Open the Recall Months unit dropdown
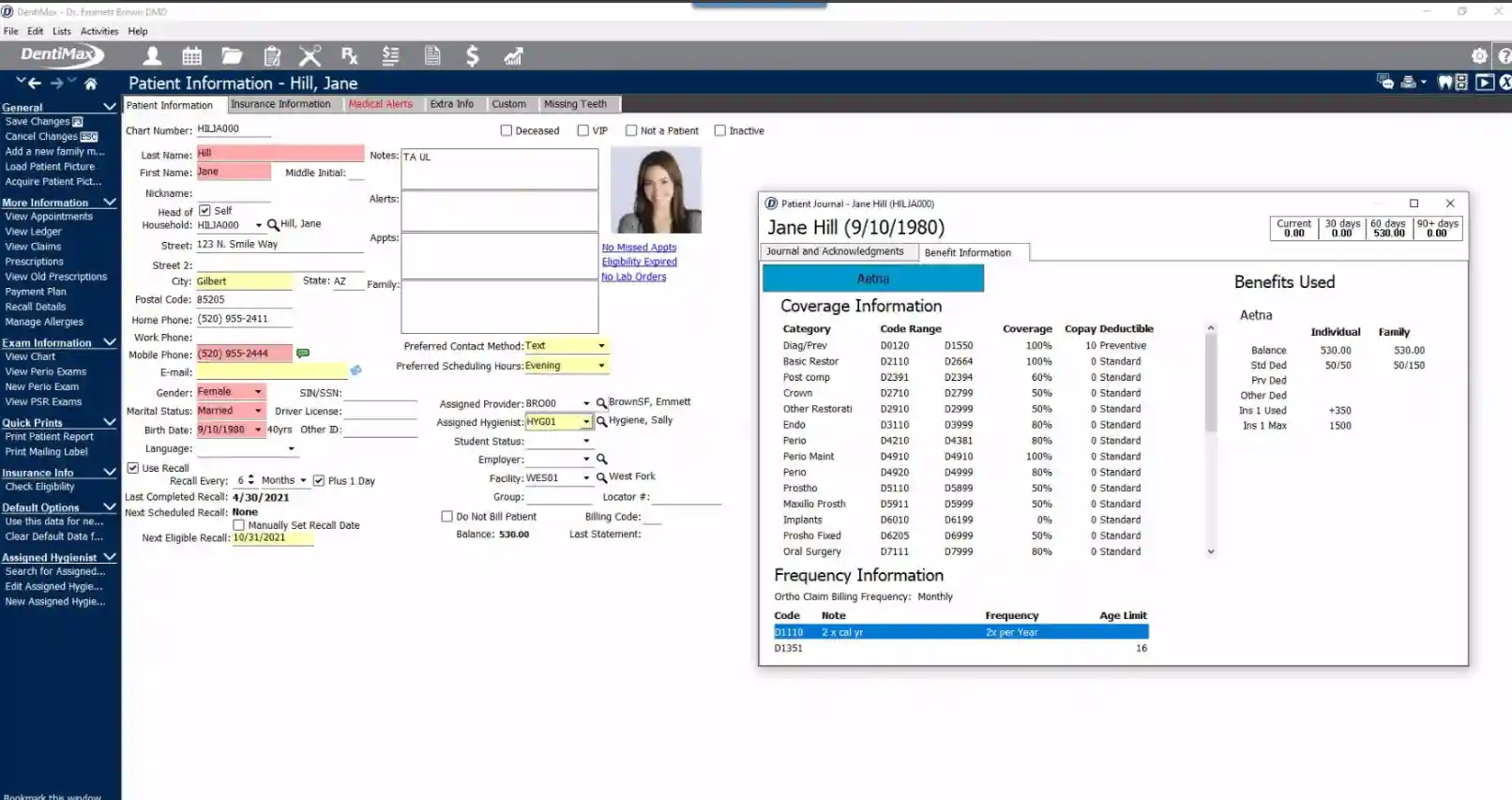The width and height of the screenshot is (1512, 800). pos(303,480)
